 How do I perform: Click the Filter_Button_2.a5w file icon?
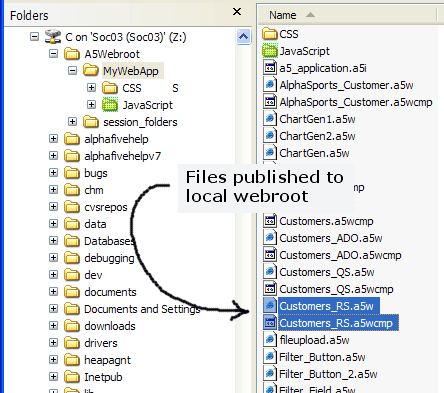click(x=270, y=374)
